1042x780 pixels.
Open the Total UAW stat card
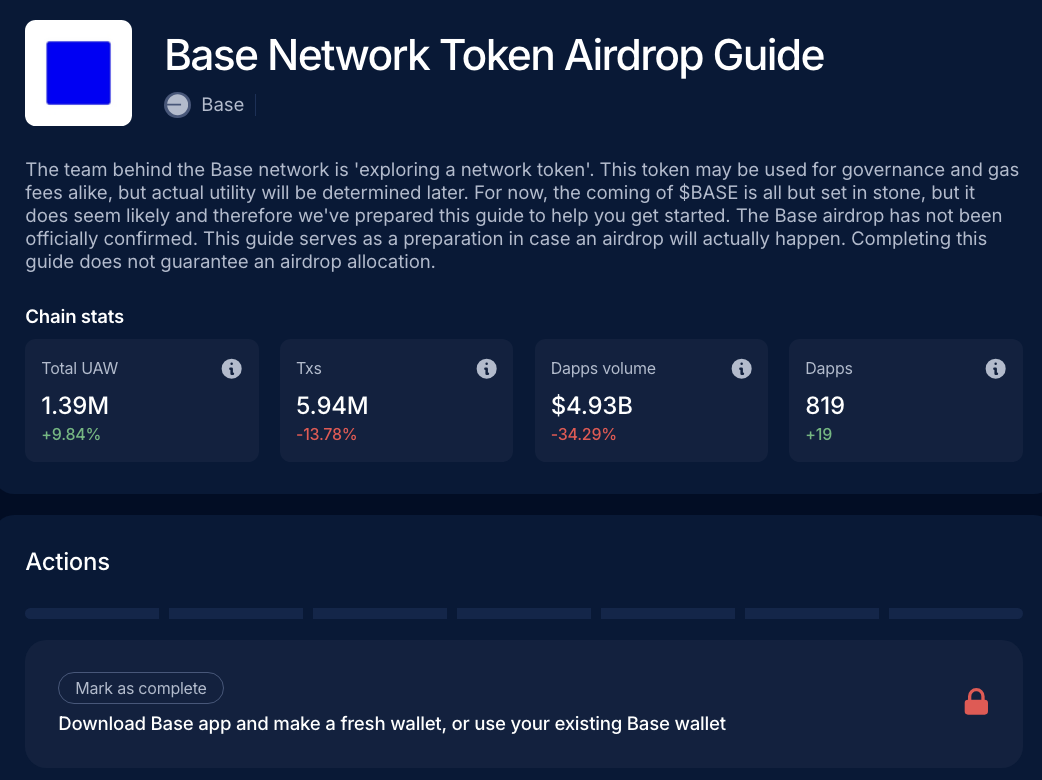[142, 400]
